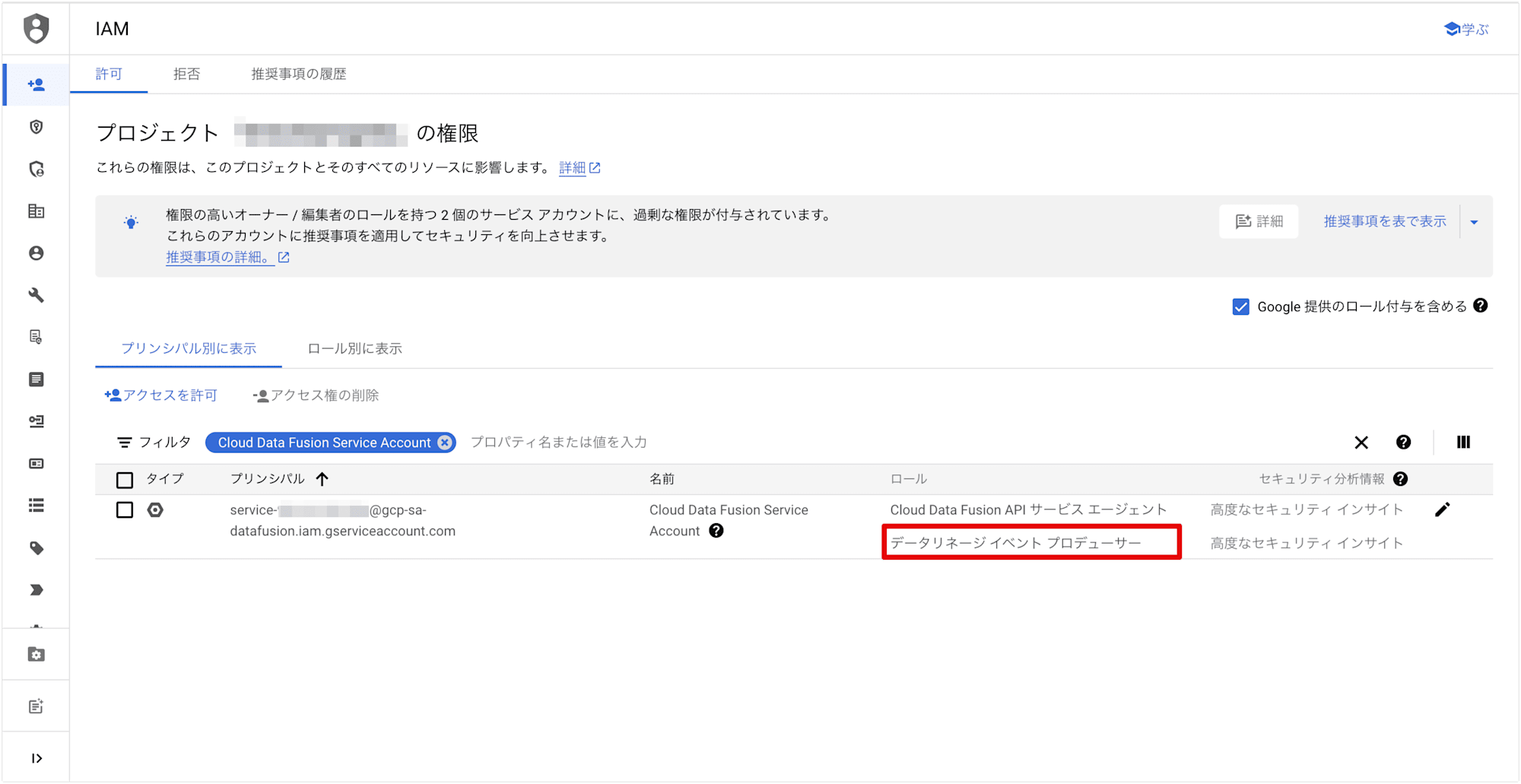This screenshot has height=784, width=1521.
Task: Click 推奨事項を表で表示 button
Action: pyautogui.click(x=1385, y=221)
